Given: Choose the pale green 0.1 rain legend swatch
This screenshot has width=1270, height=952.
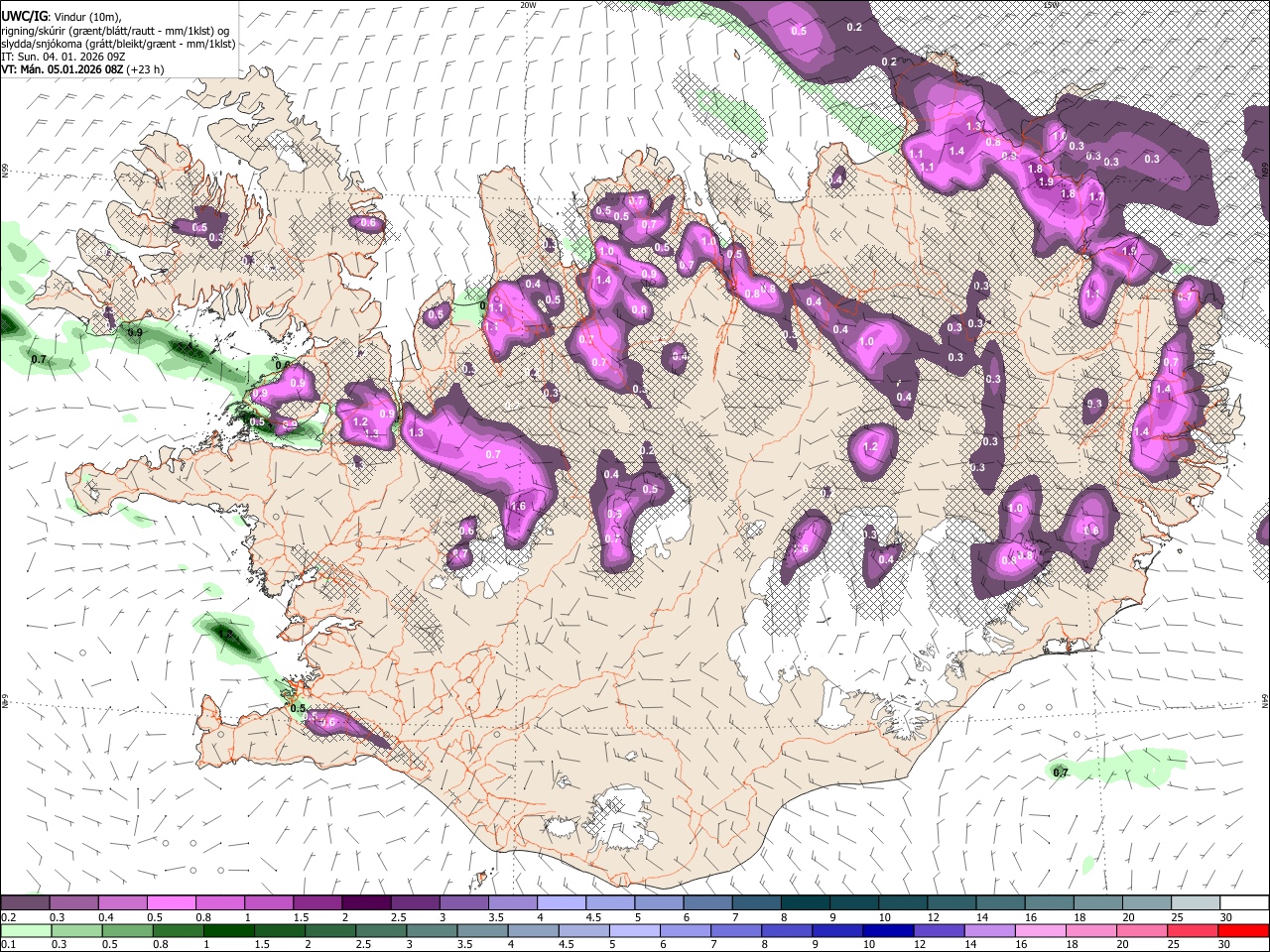Looking at the screenshot, I should (25, 930).
